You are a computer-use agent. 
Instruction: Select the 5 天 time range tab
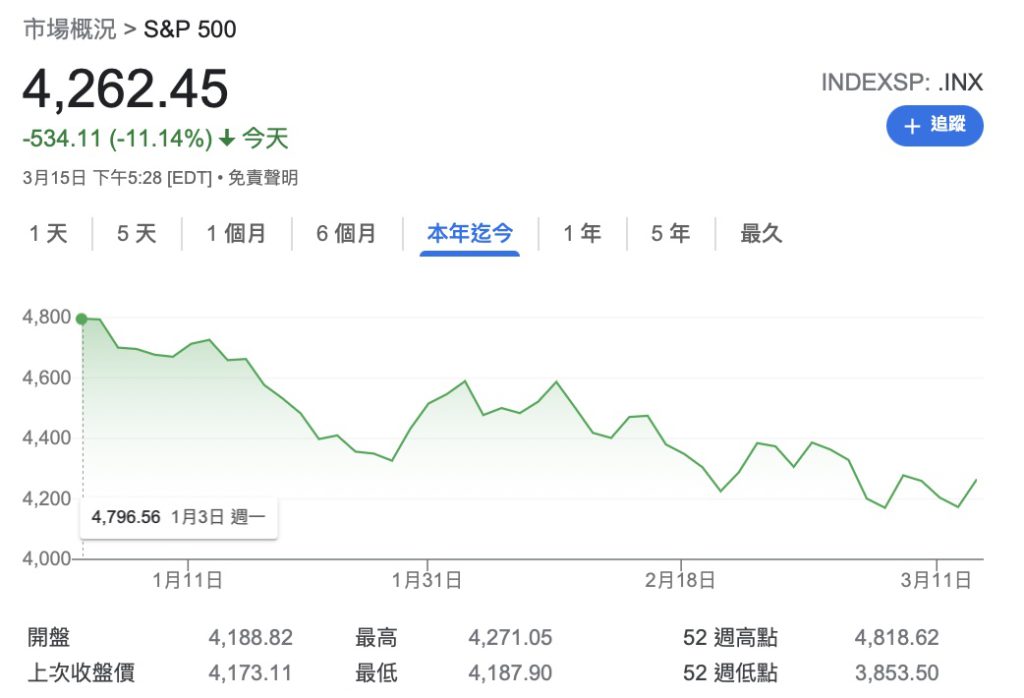[x=137, y=234]
